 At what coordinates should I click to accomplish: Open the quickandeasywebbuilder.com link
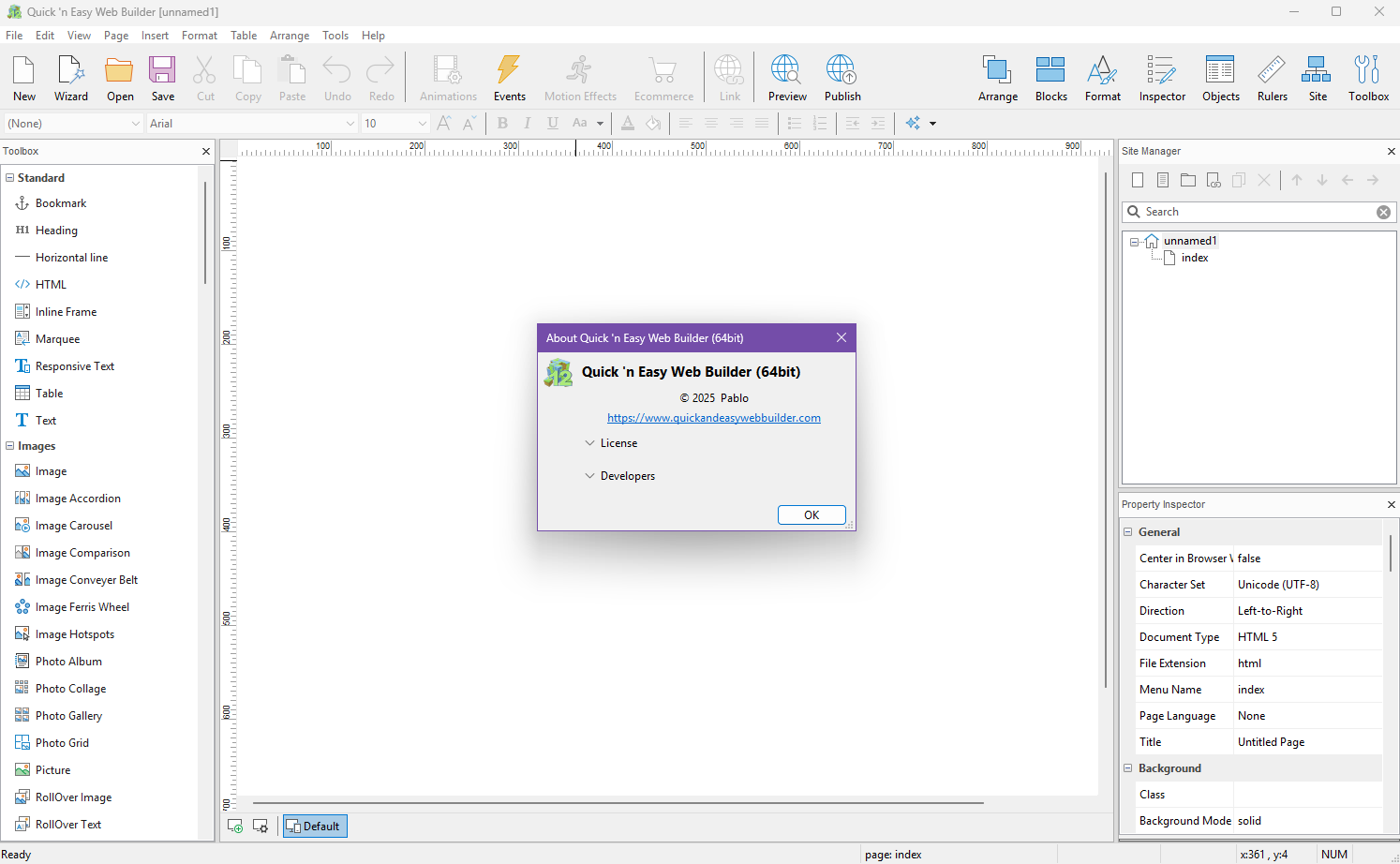[713, 418]
